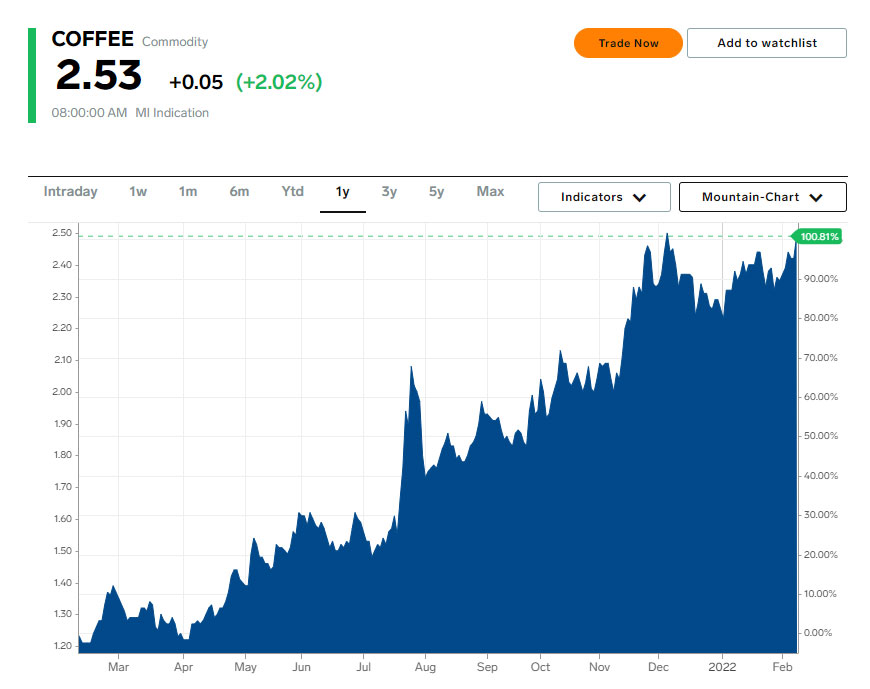
Task: Click the +2.02% change percentage
Action: (279, 82)
